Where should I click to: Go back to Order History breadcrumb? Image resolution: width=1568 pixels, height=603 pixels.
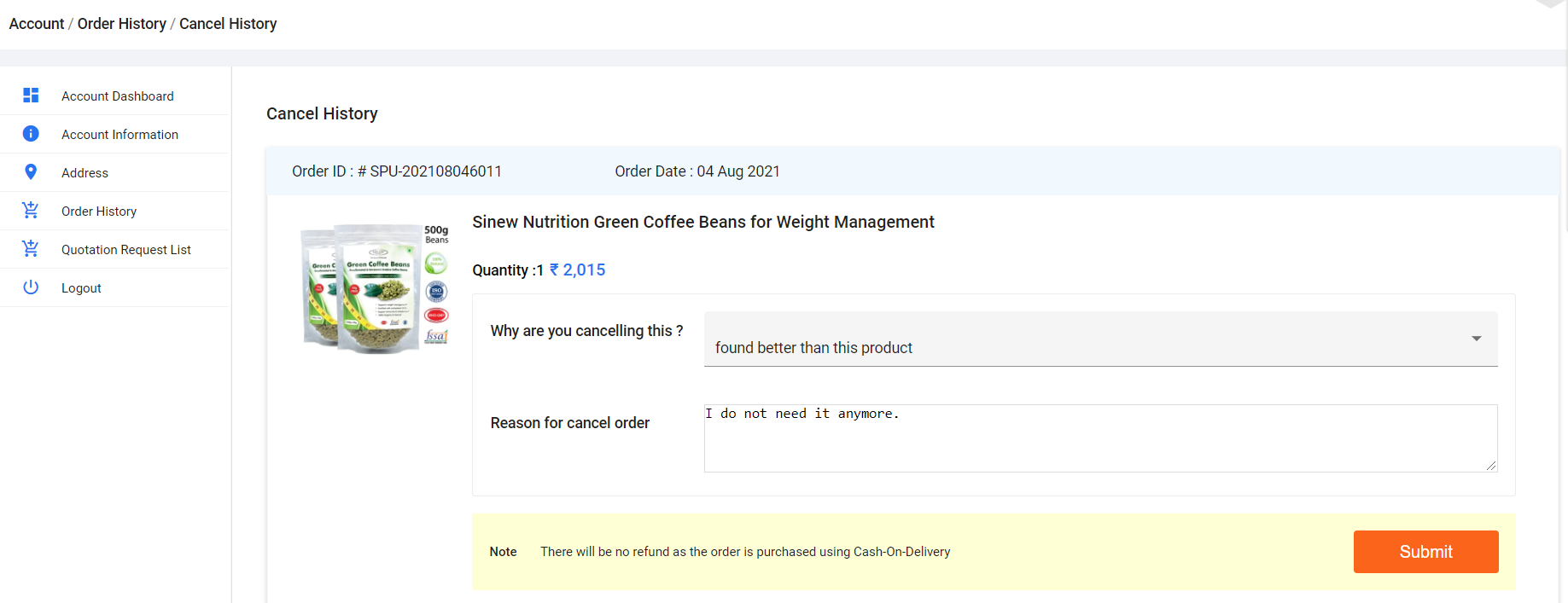tap(121, 24)
